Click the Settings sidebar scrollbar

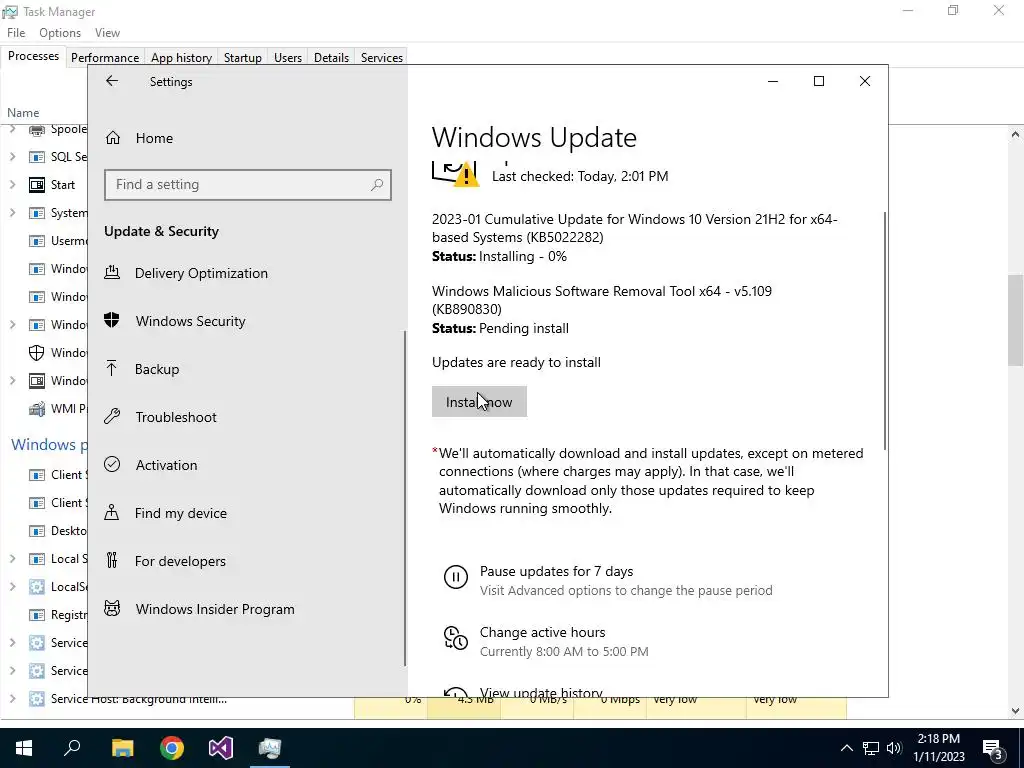[405, 498]
